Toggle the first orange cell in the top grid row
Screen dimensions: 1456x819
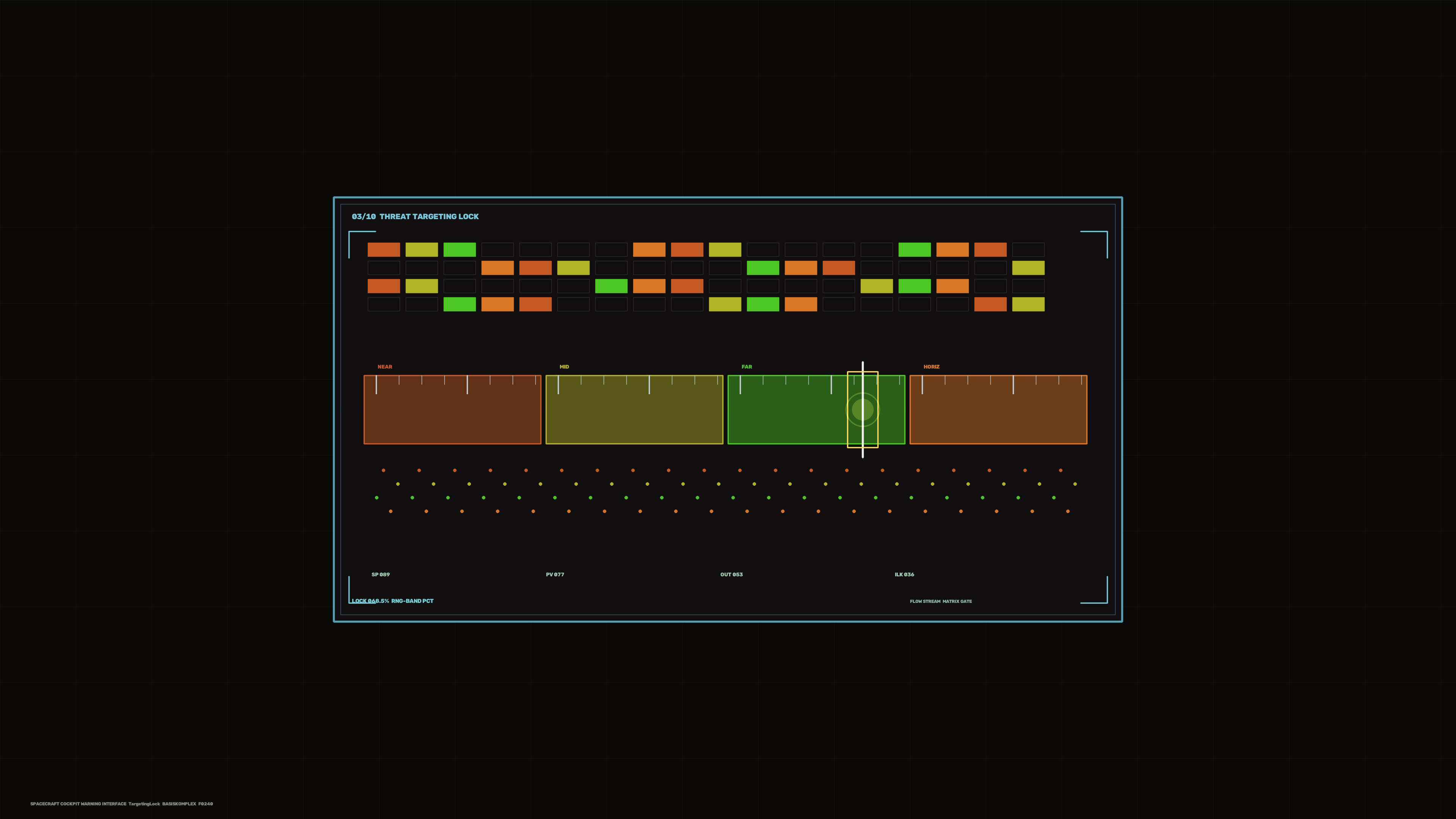click(x=649, y=250)
